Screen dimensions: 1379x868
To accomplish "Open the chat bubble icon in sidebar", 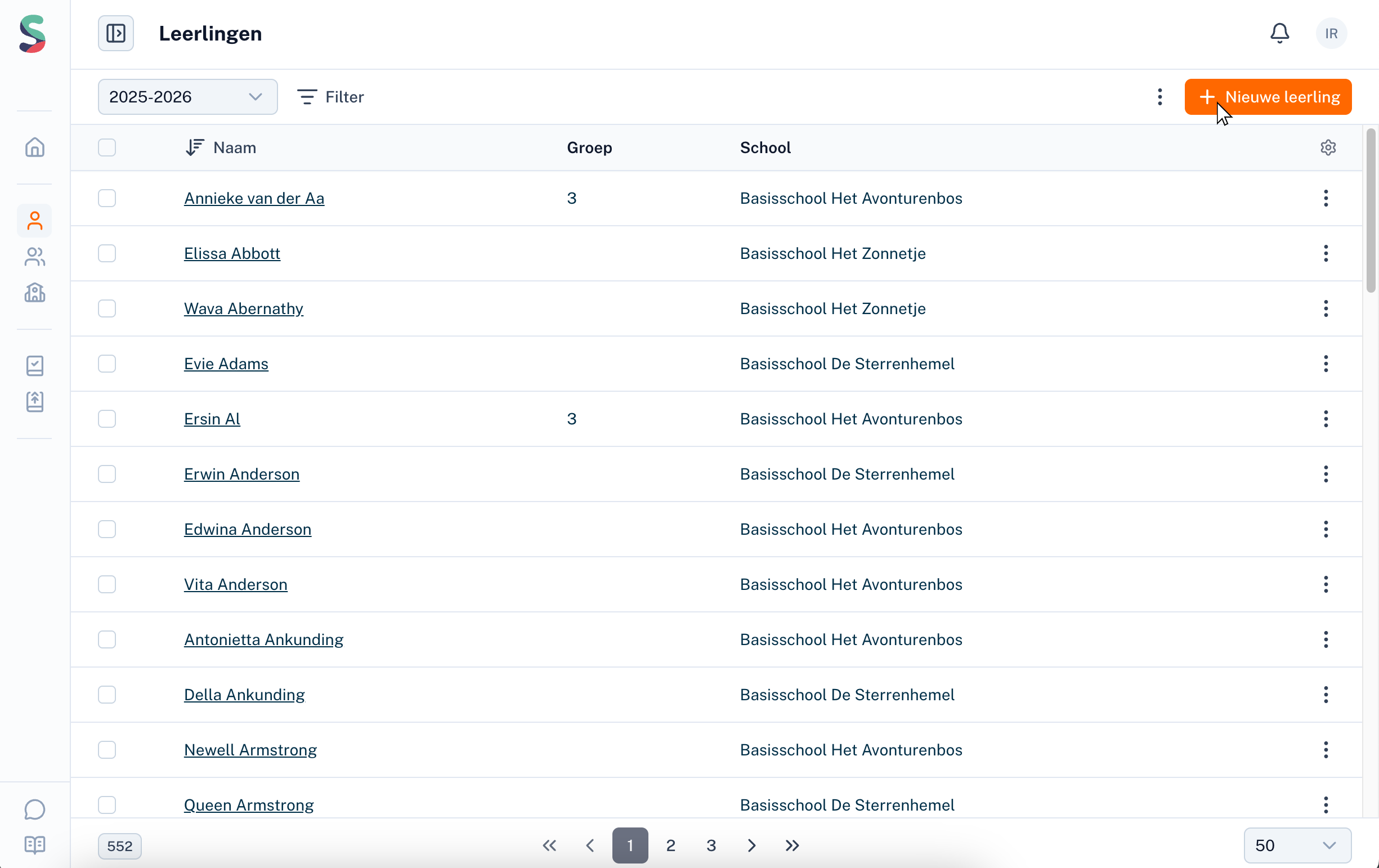I will click(x=34, y=809).
